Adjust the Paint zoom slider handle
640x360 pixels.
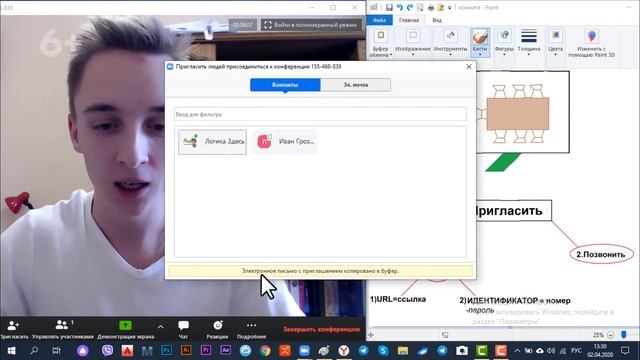624,335
